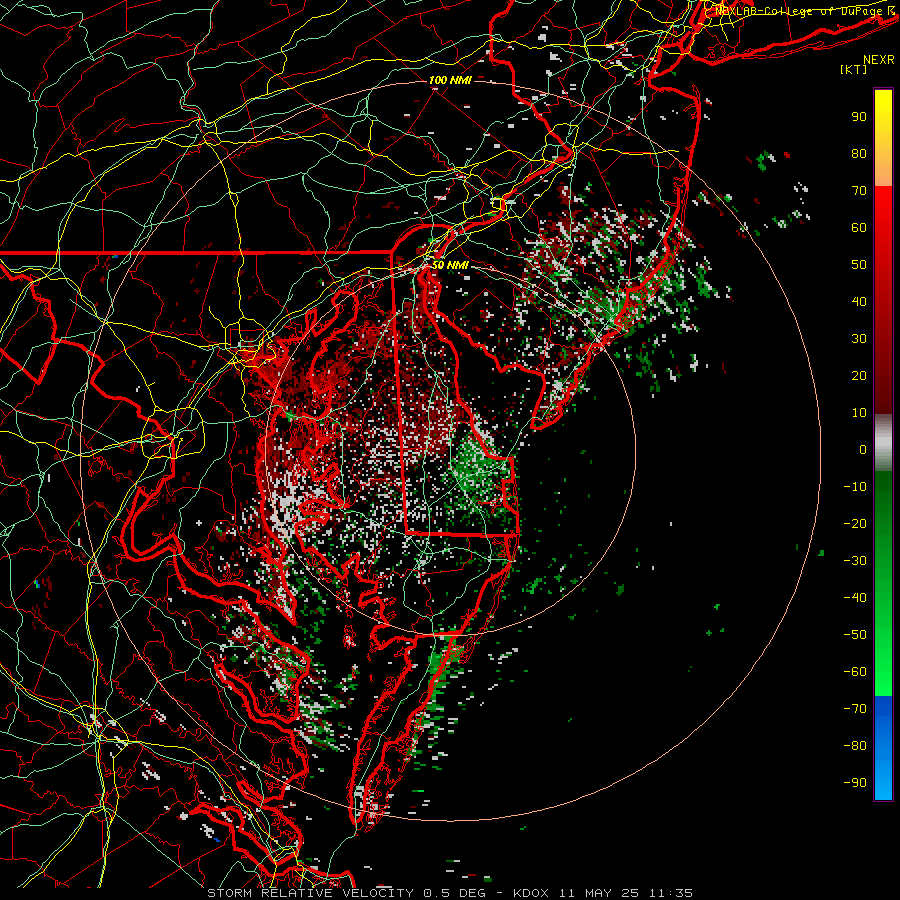Click the -80 knot scale label

click(855, 746)
